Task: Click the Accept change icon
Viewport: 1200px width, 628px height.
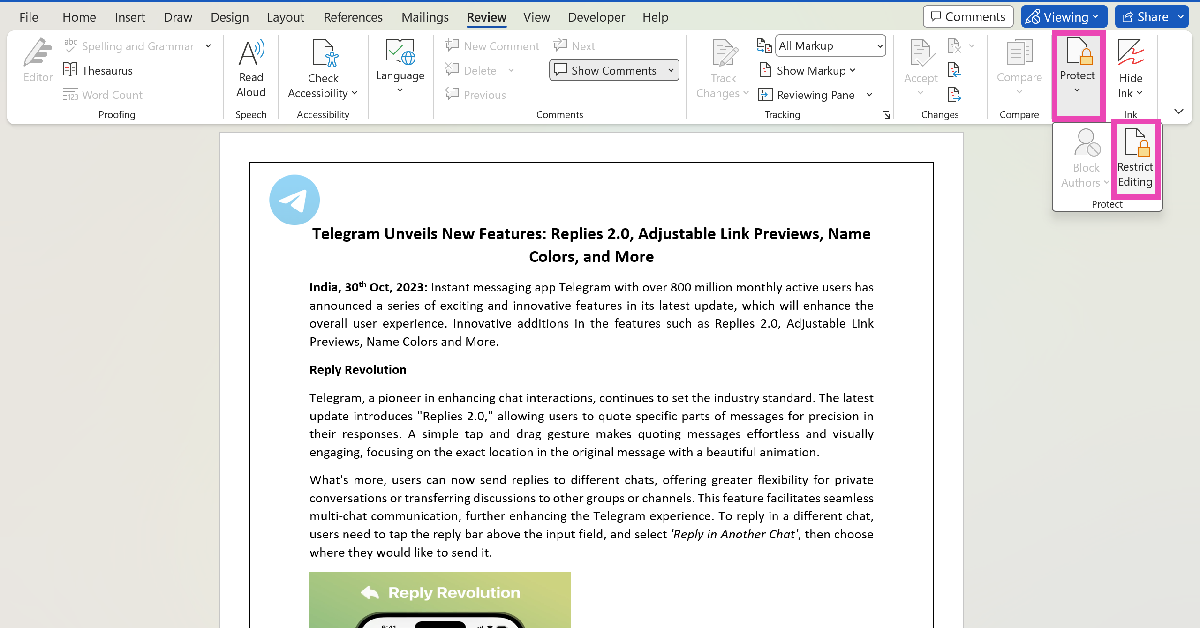Action: (921, 54)
